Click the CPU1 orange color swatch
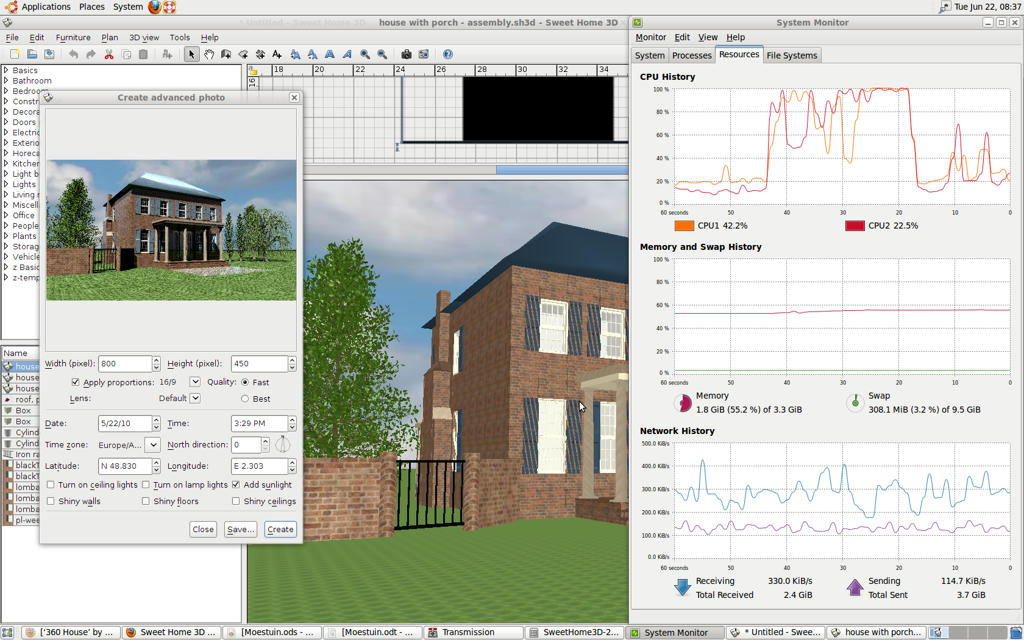The width and height of the screenshot is (1024, 640). (x=684, y=225)
